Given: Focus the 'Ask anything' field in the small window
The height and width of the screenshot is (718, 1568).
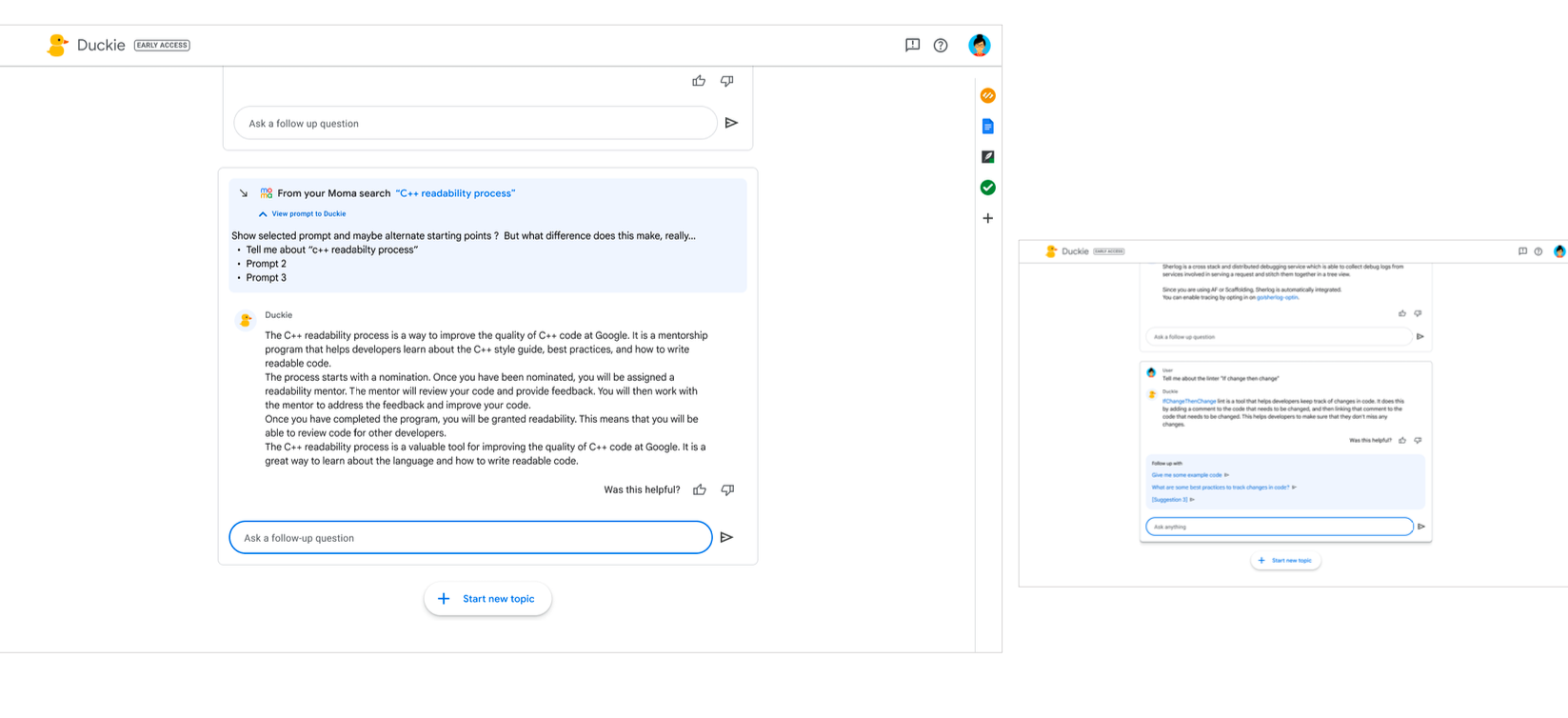Looking at the screenshot, I should click(1280, 527).
